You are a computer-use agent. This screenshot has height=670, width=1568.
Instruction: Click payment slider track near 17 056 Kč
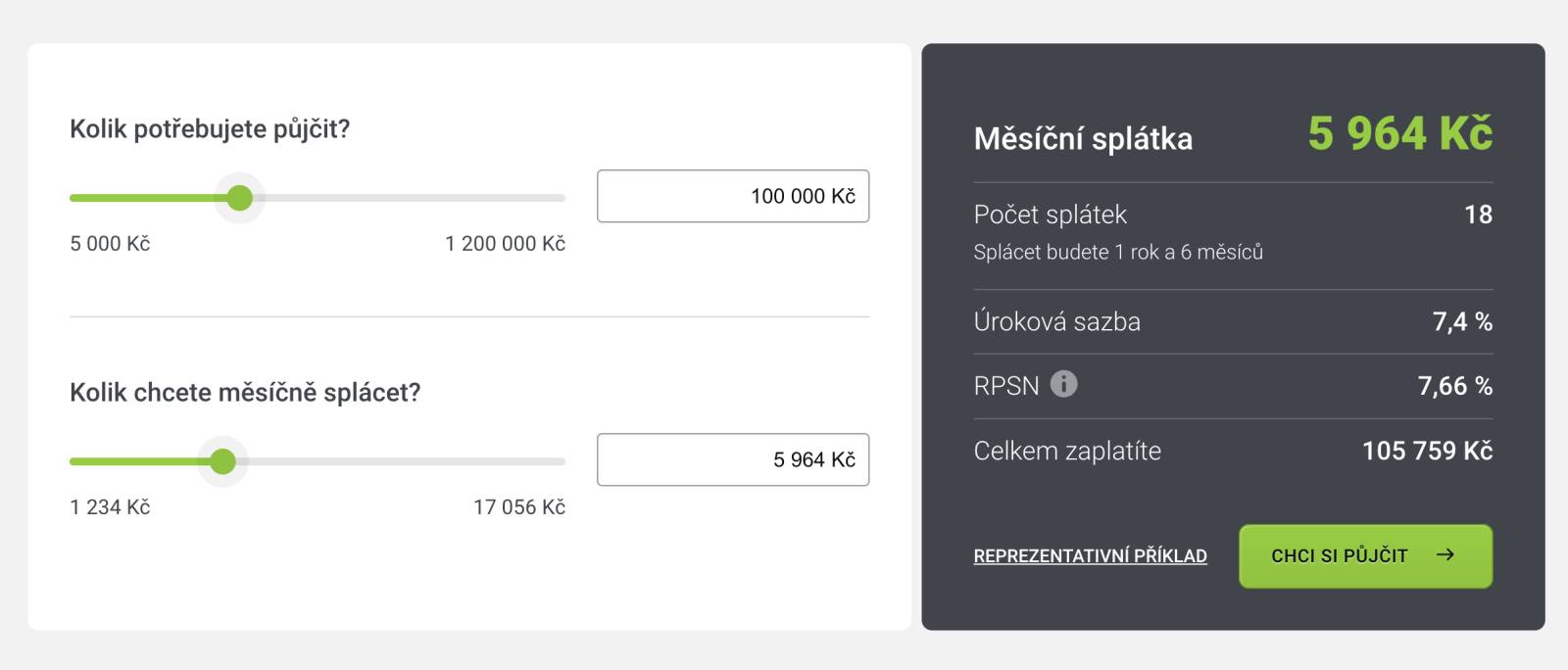click(x=549, y=461)
